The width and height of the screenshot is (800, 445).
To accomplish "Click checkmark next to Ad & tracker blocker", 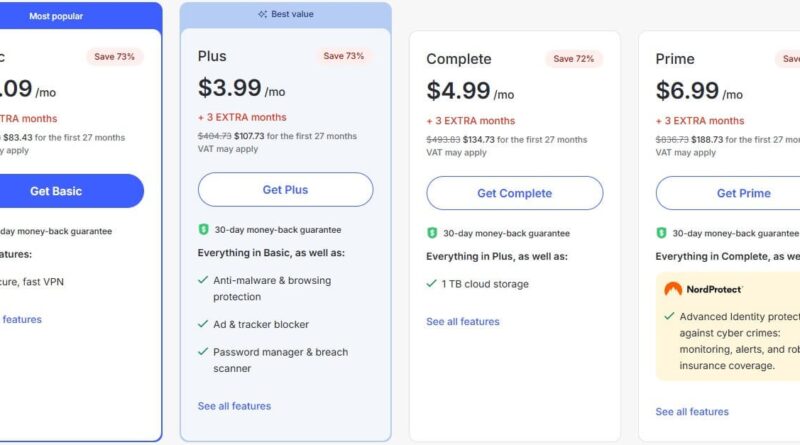I will pos(203,324).
